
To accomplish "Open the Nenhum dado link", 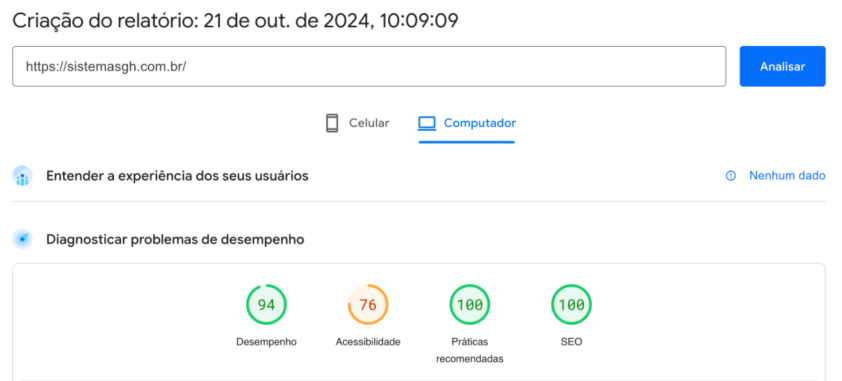I will [x=787, y=176].
